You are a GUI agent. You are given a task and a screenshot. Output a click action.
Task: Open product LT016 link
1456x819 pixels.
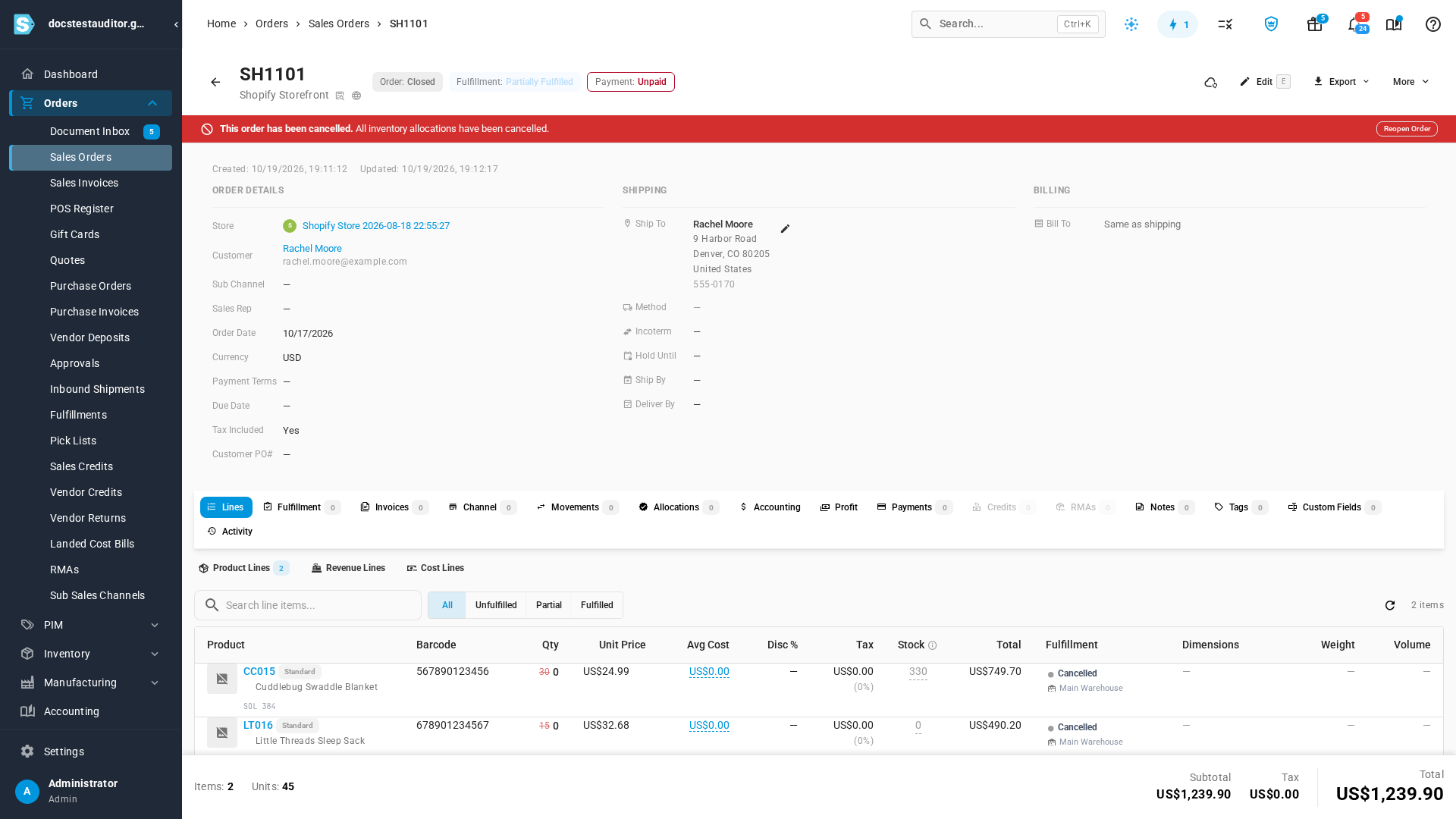(258, 726)
